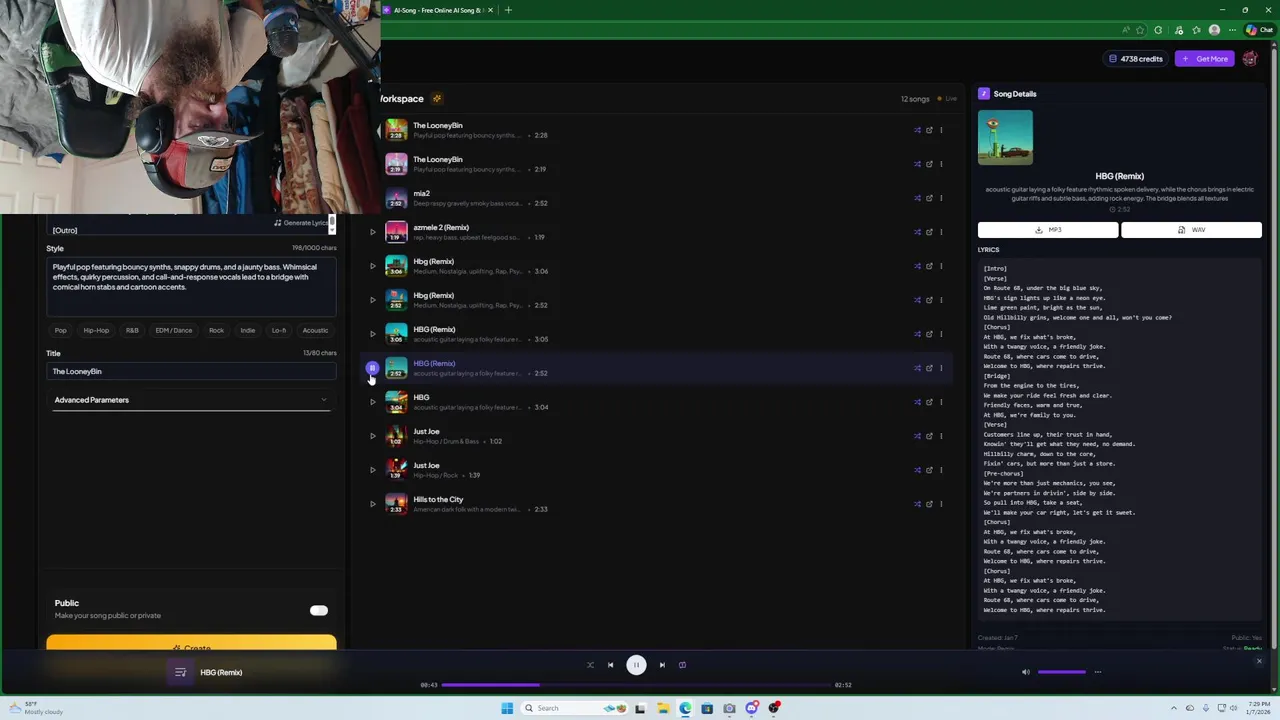Skip to next track
The image size is (1280, 720).
pos(662,665)
